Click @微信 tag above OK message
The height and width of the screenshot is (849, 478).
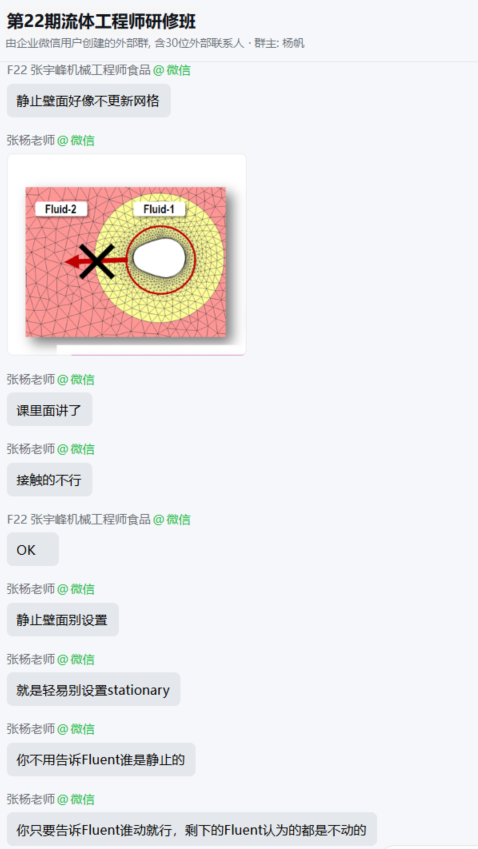172,520
